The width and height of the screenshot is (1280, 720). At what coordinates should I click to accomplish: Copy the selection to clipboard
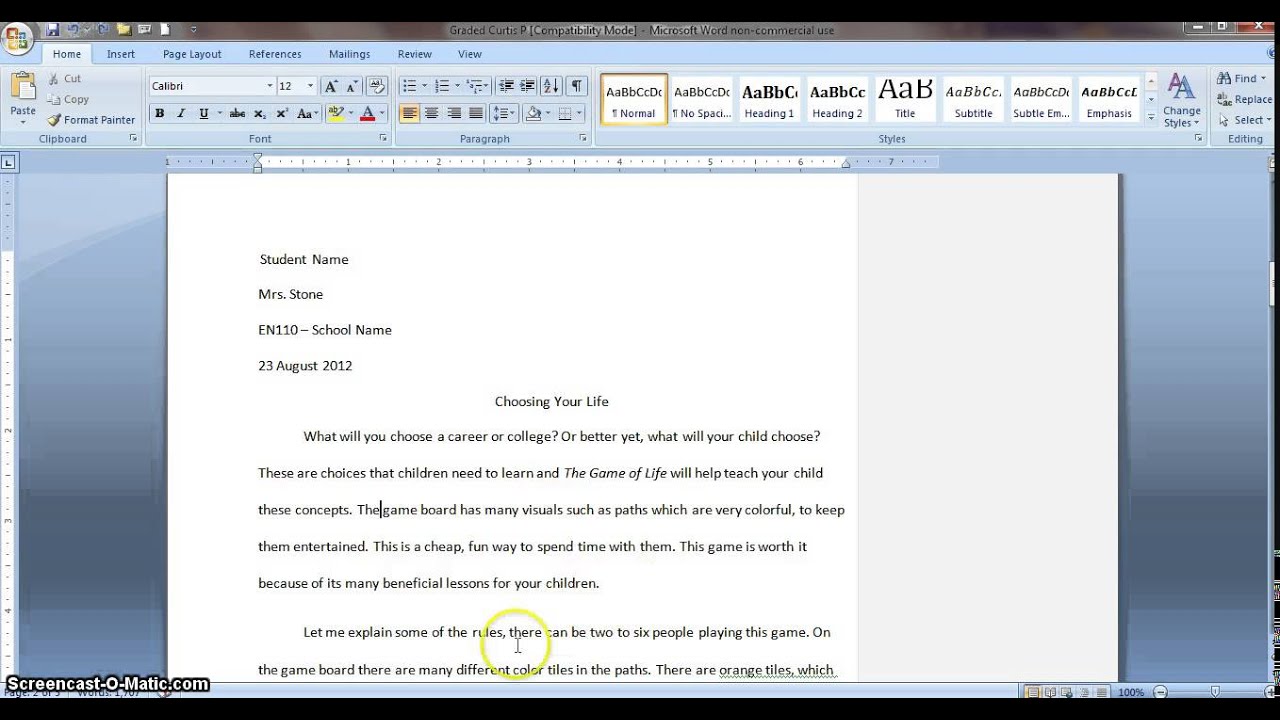68,99
